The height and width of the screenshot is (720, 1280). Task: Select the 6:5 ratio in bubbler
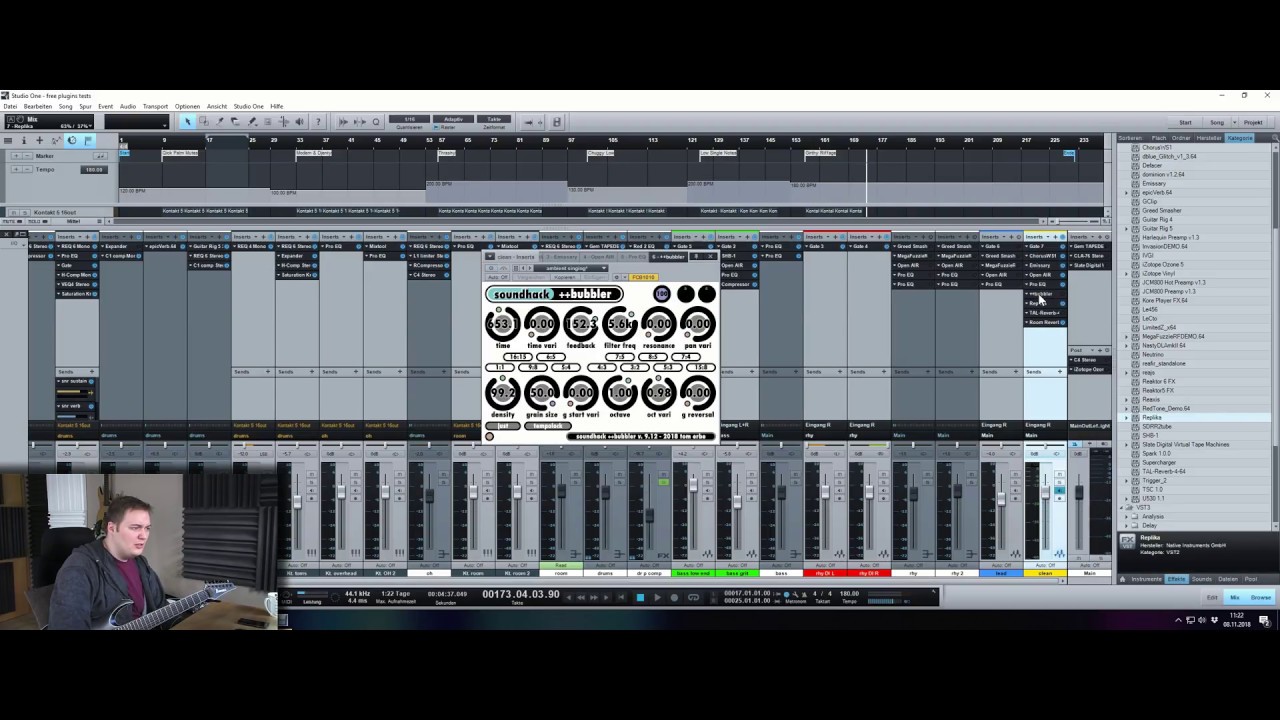(551, 357)
